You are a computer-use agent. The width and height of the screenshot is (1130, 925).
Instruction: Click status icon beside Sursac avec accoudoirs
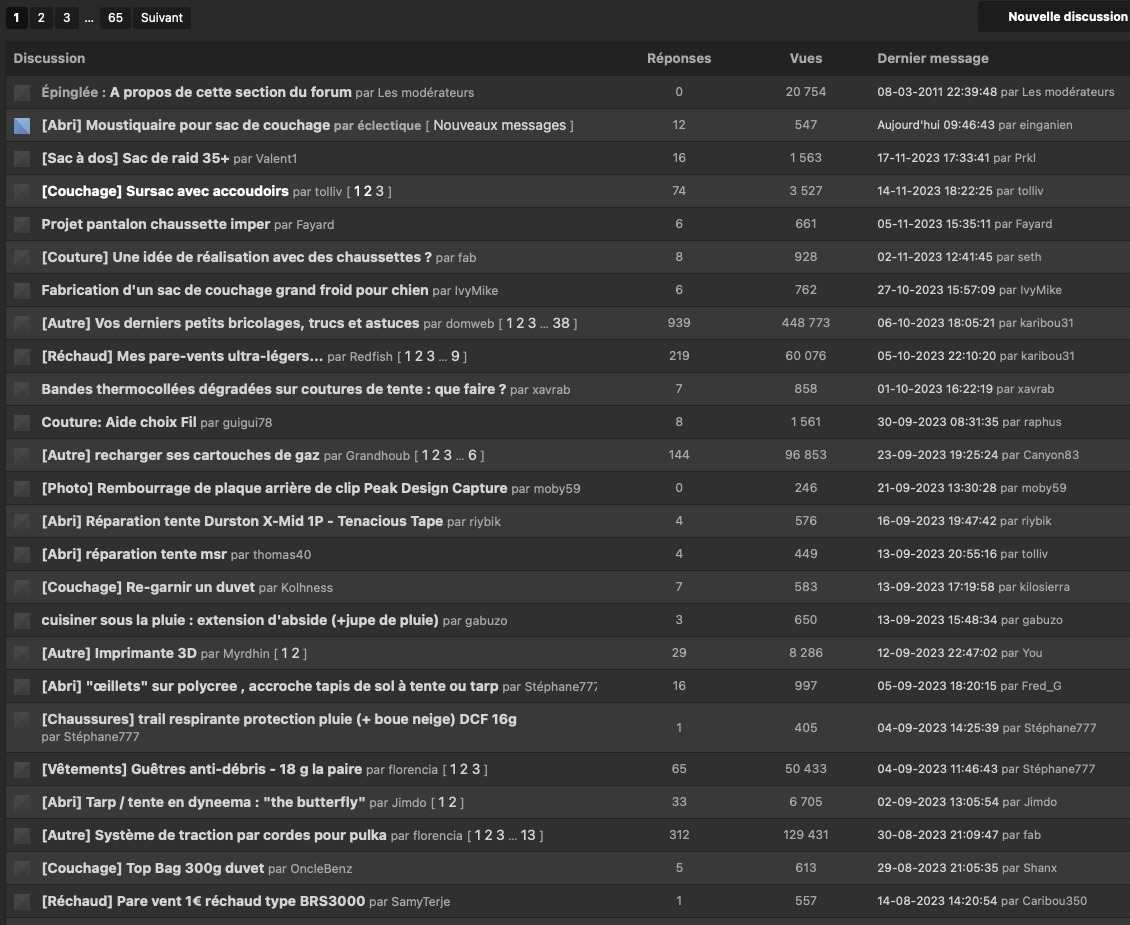pos(22,192)
